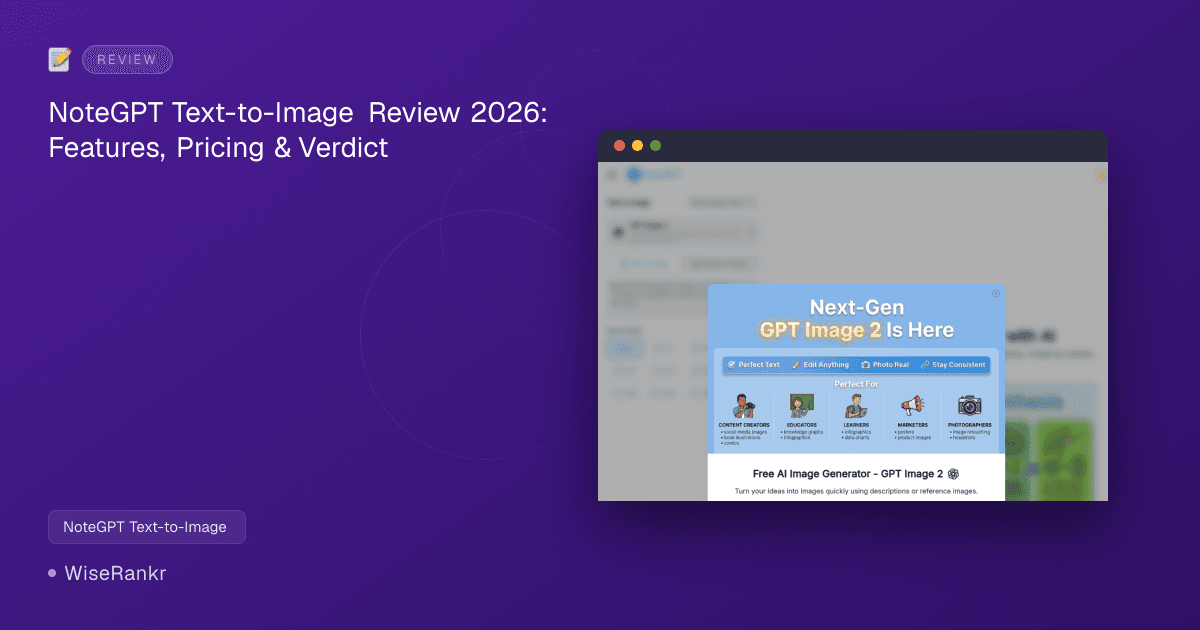Click the Photographers camera icon
This screenshot has height=630, width=1200.
[x=969, y=405]
